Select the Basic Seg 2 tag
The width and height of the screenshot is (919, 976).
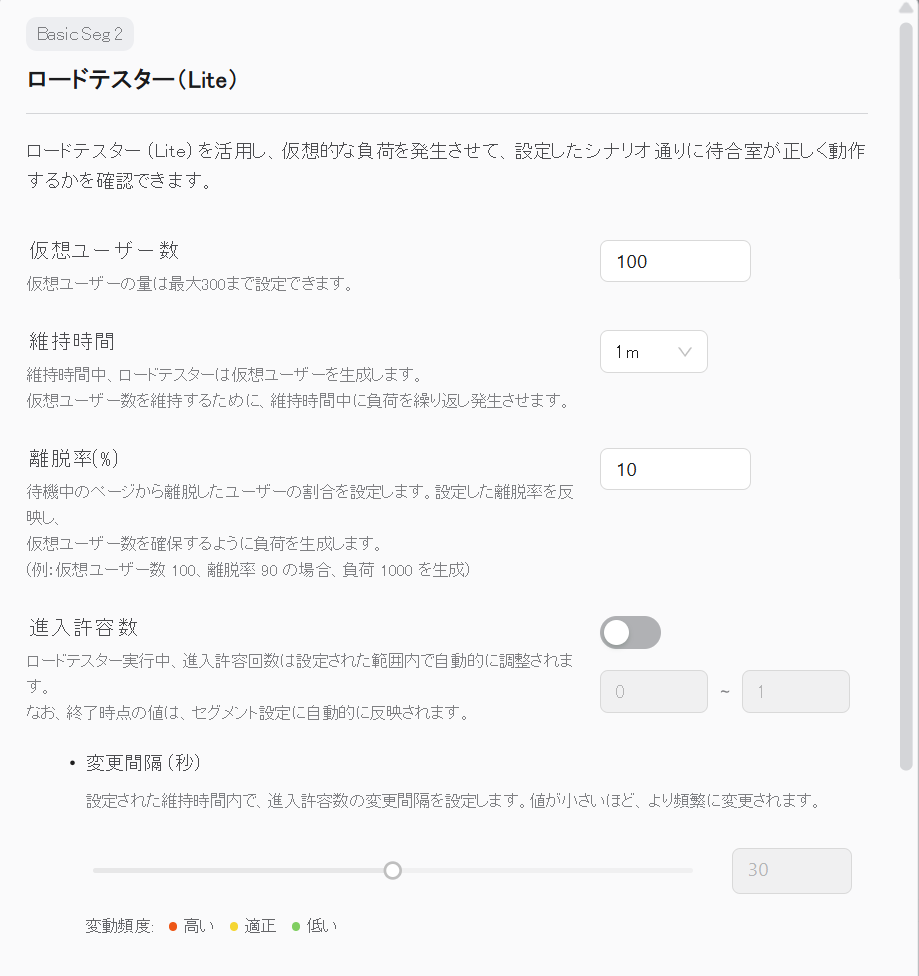tap(79, 33)
